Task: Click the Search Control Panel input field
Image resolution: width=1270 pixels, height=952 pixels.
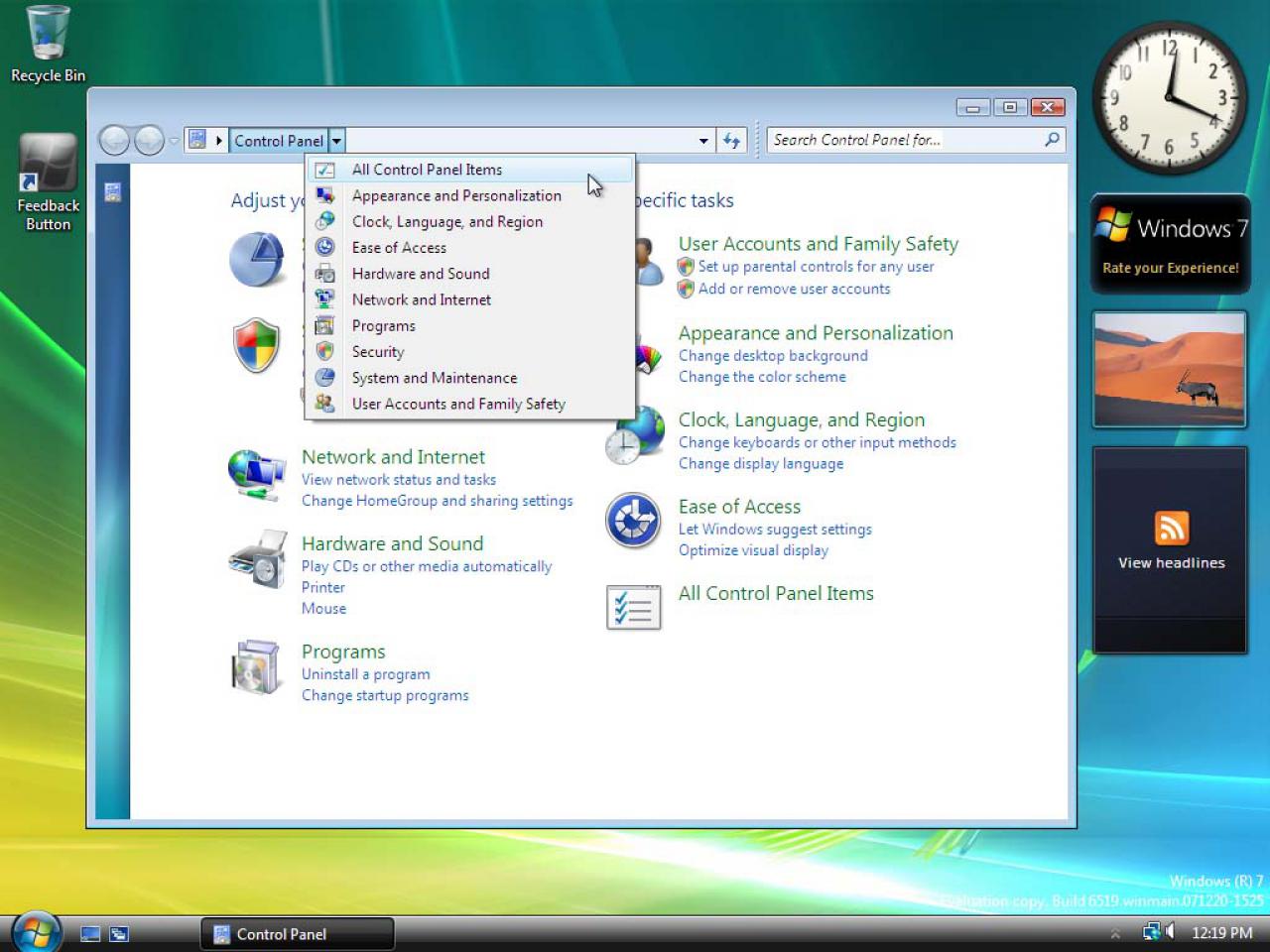Action: 903,140
